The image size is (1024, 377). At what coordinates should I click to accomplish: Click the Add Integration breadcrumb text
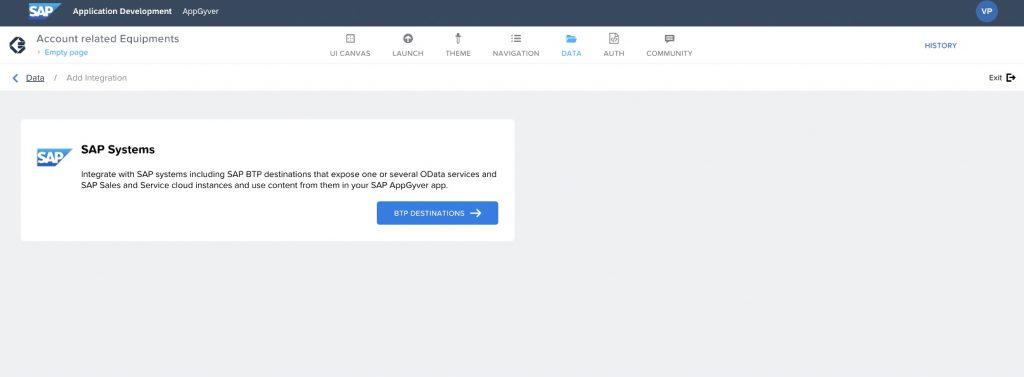97,78
